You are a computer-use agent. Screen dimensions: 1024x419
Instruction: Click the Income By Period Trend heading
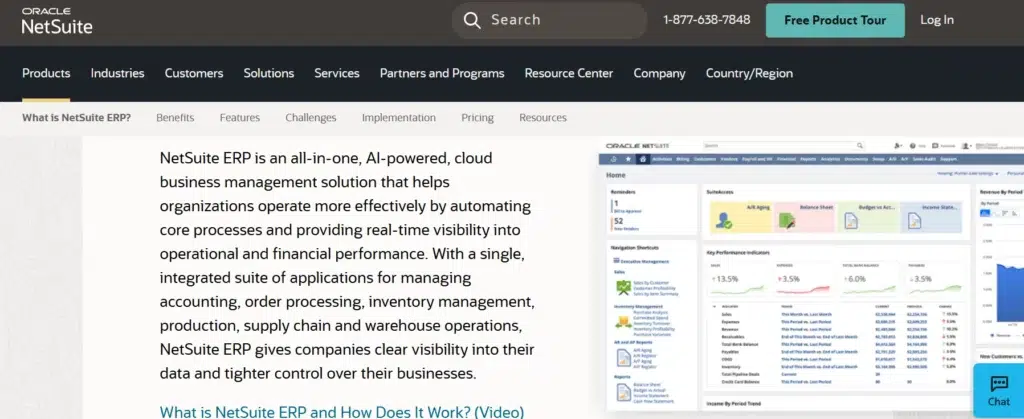733,404
